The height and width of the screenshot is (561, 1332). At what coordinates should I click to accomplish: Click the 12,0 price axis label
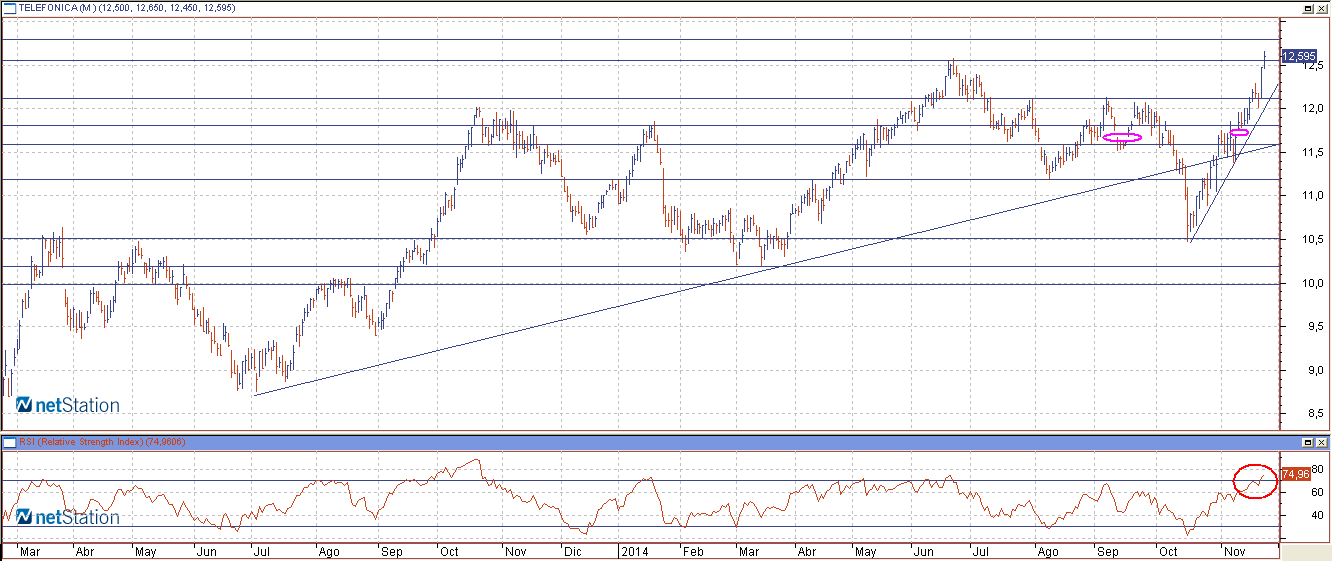[1313, 108]
